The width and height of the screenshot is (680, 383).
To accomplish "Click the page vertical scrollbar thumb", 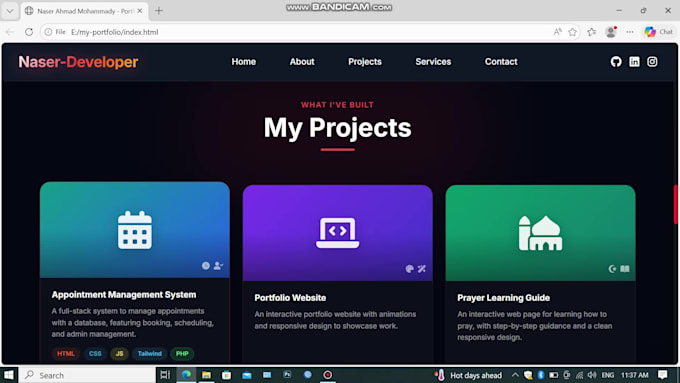I will 675,204.
